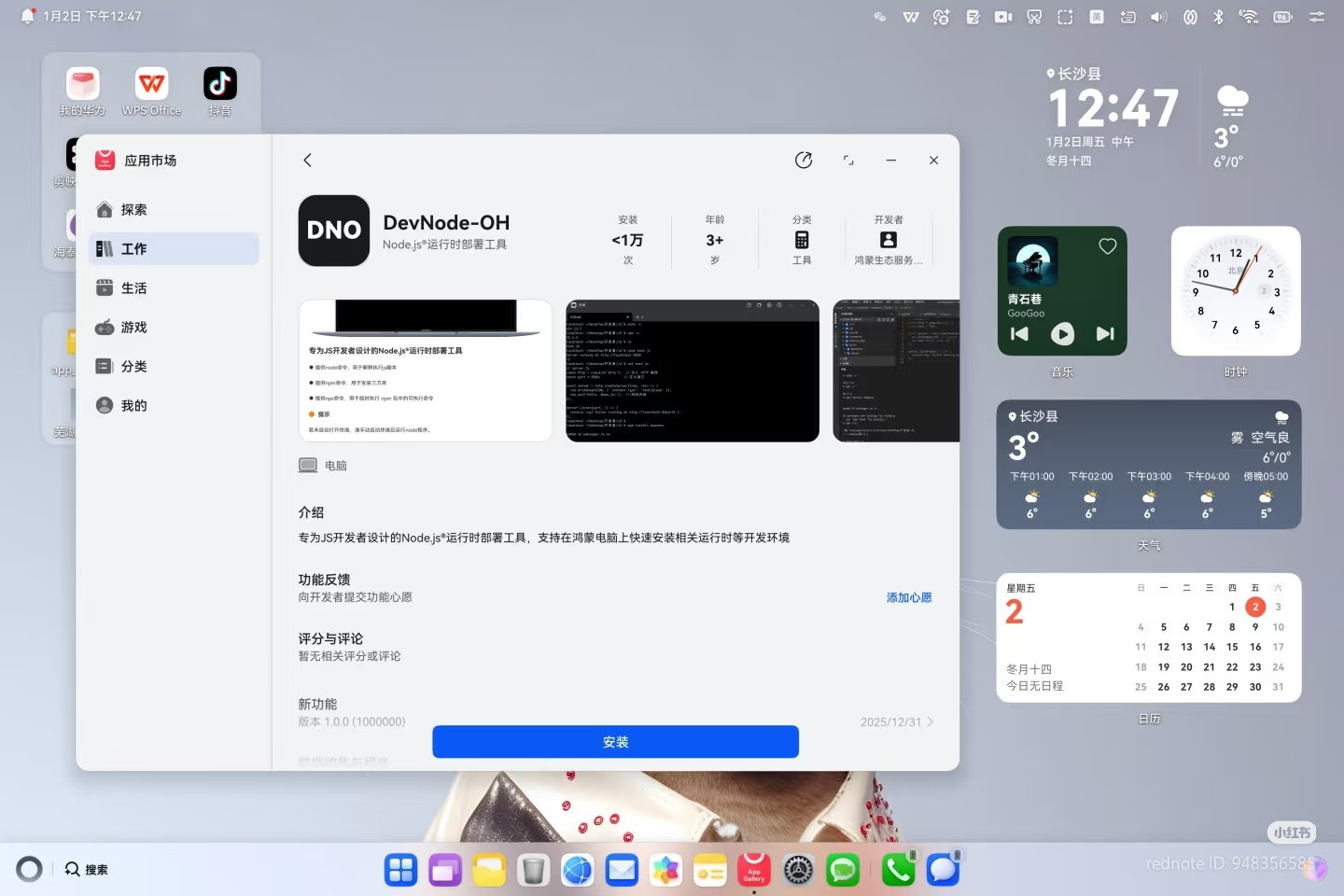Open the settings gear in the dock
Image resolution: width=1344 pixels, height=896 pixels.
click(x=798, y=870)
